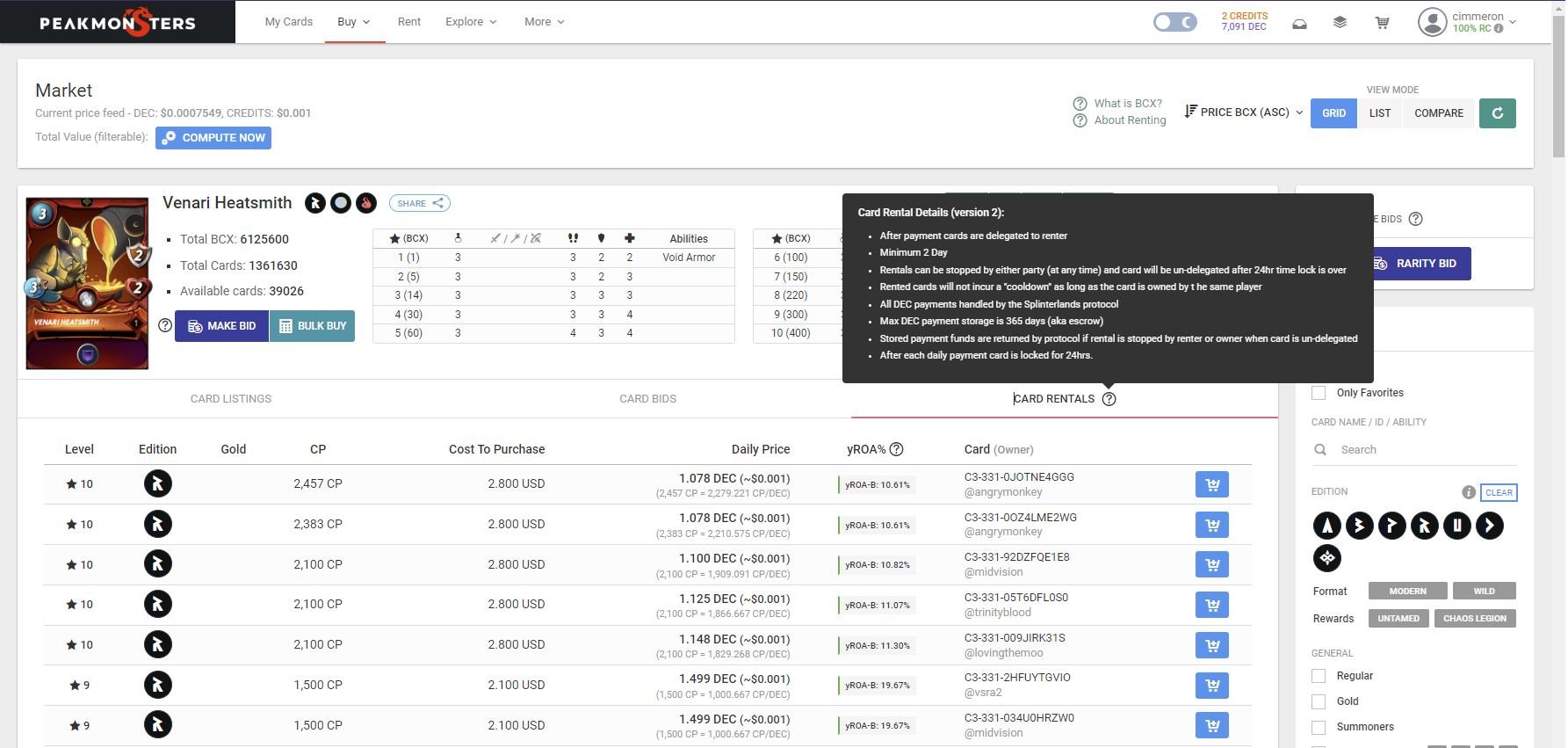
Task: Click owner @trinityblood
Action: (998, 613)
